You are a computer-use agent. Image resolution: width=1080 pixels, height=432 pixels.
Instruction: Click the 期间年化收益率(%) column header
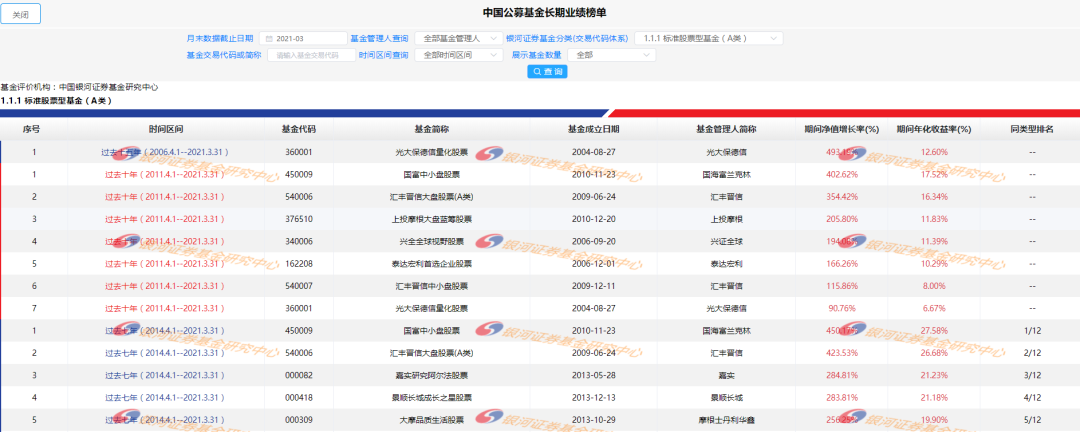coord(935,129)
